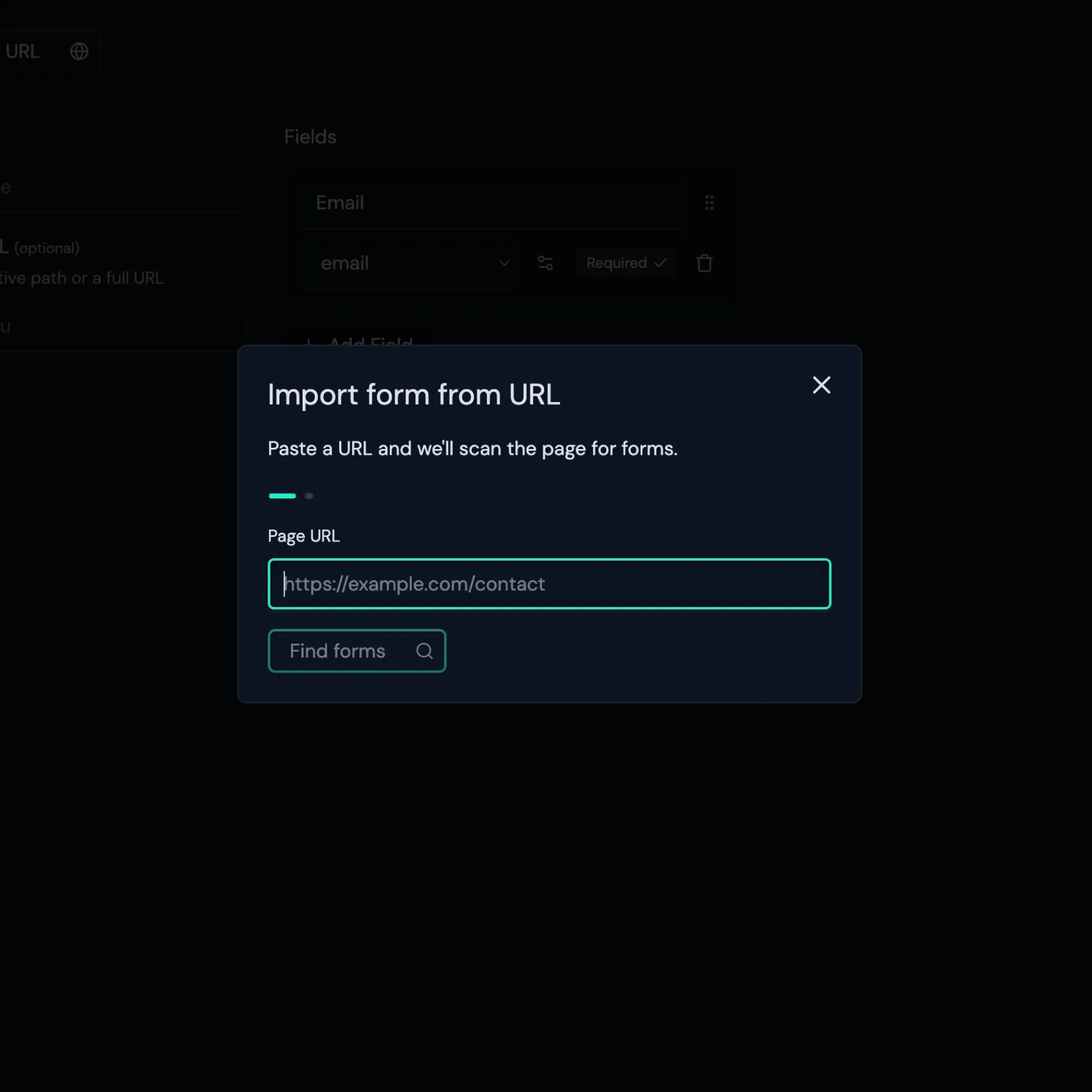Delete the Email field with trash icon
Viewport: 1092px width, 1092px height.
(705, 263)
